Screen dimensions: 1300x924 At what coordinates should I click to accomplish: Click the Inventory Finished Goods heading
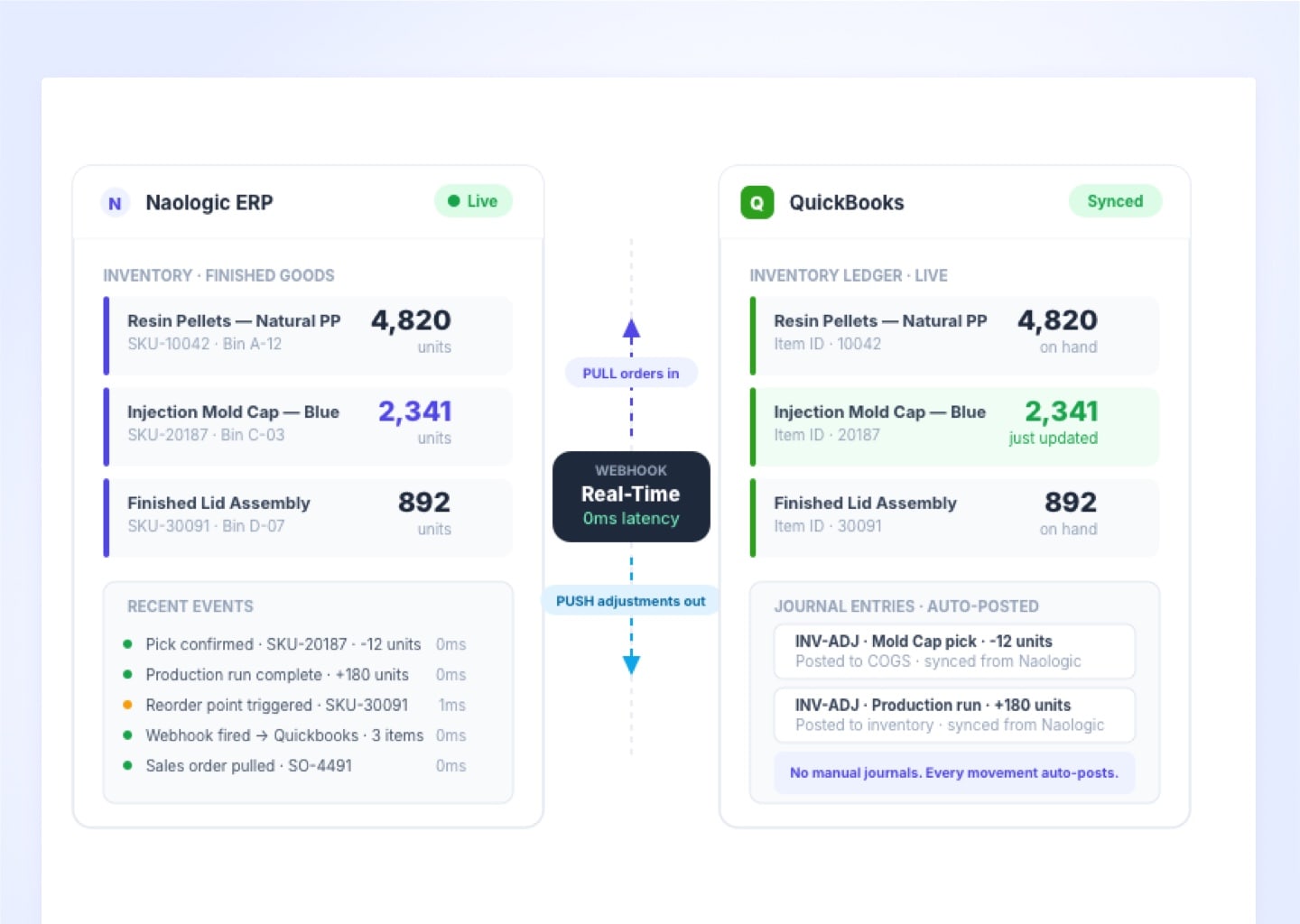pos(218,275)
